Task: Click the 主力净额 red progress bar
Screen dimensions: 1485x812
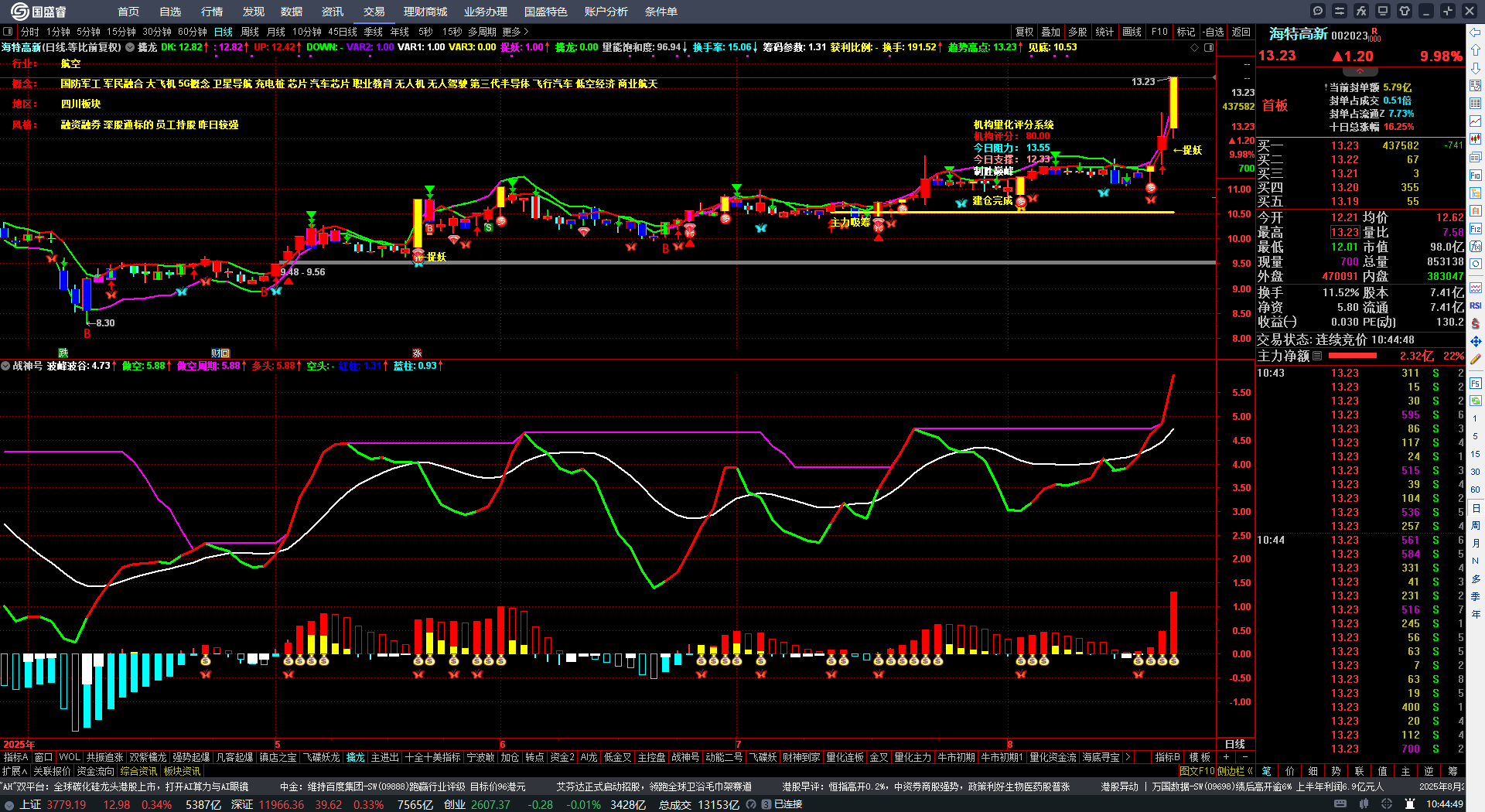Action: click(x=1353, y=356)
